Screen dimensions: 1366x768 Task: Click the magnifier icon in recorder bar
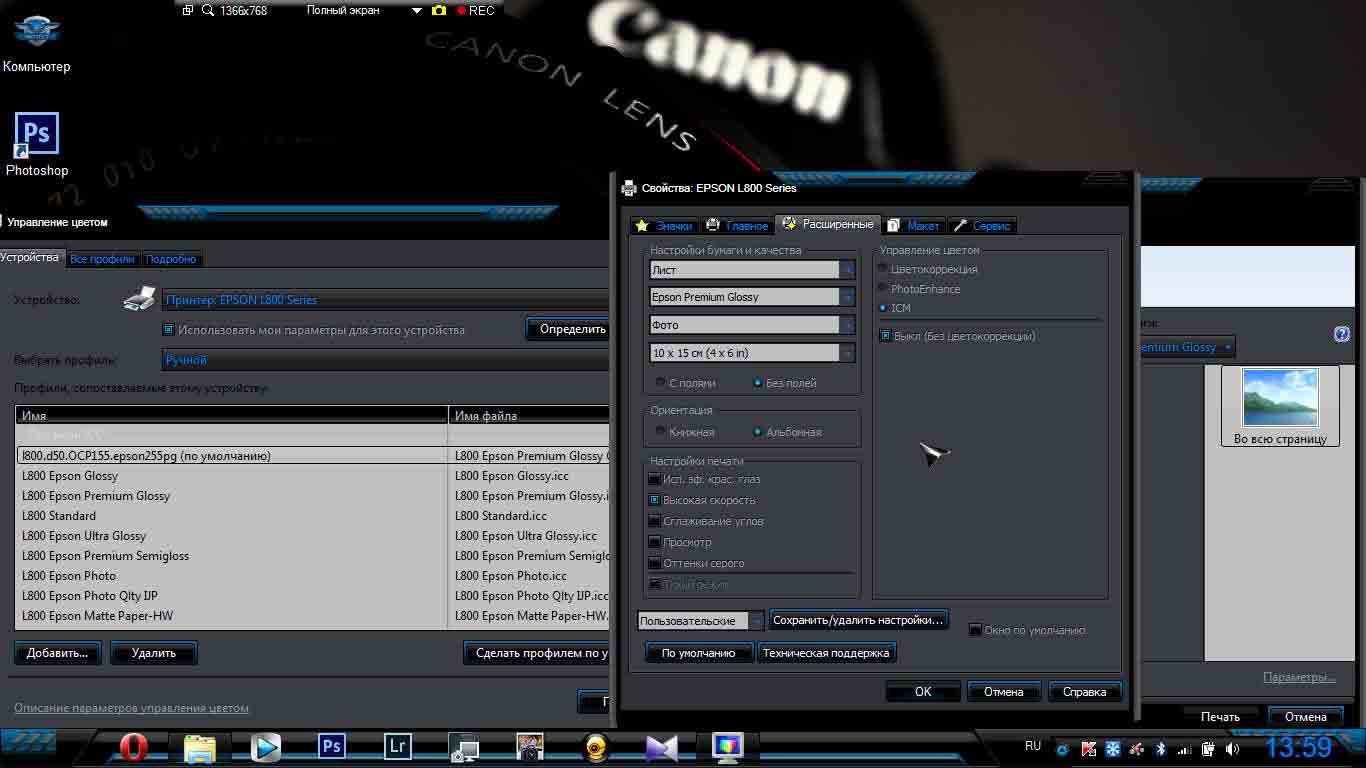208,10
